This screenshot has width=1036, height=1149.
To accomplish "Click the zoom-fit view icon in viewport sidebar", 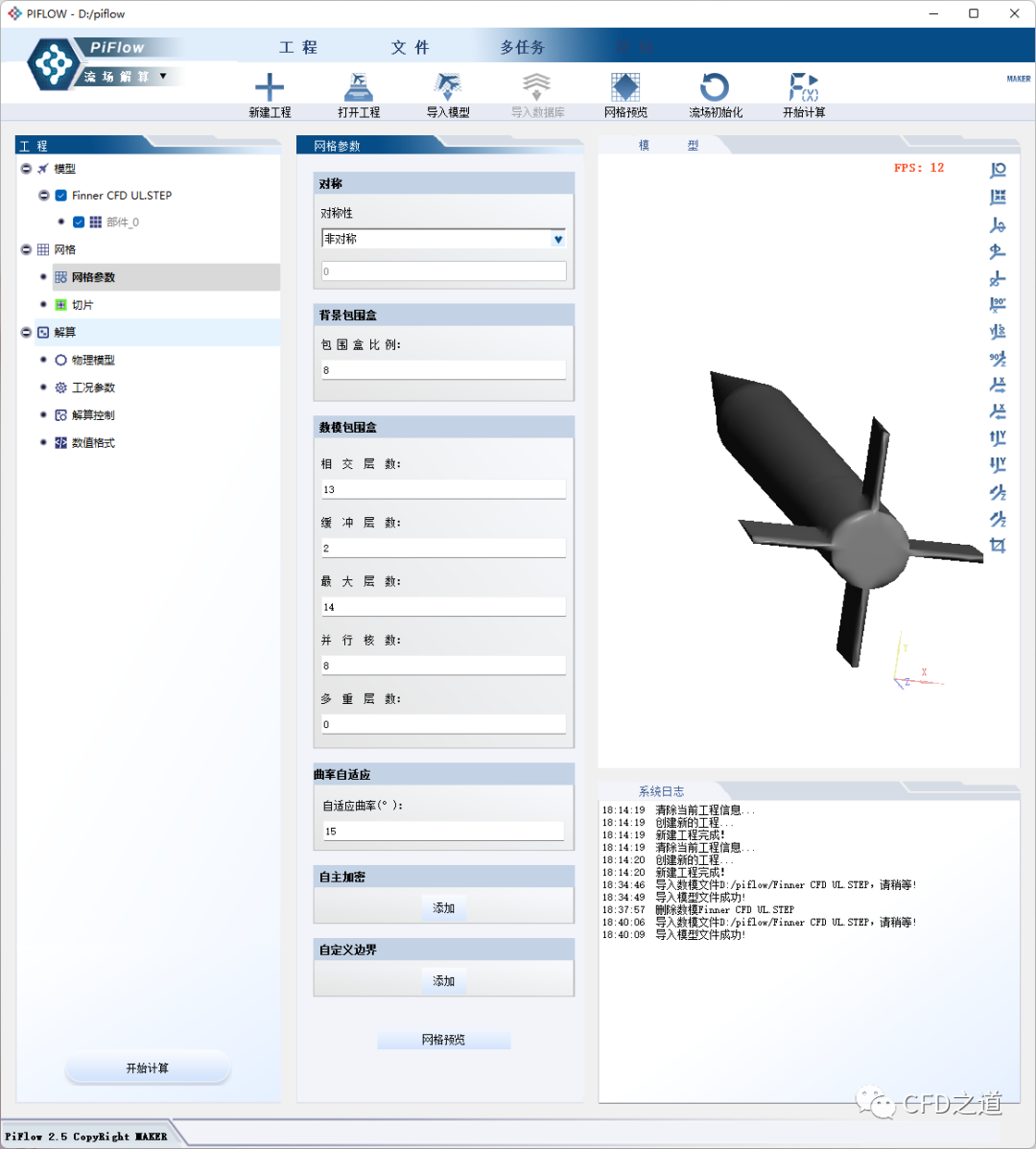I will click(x=998, y=170).
